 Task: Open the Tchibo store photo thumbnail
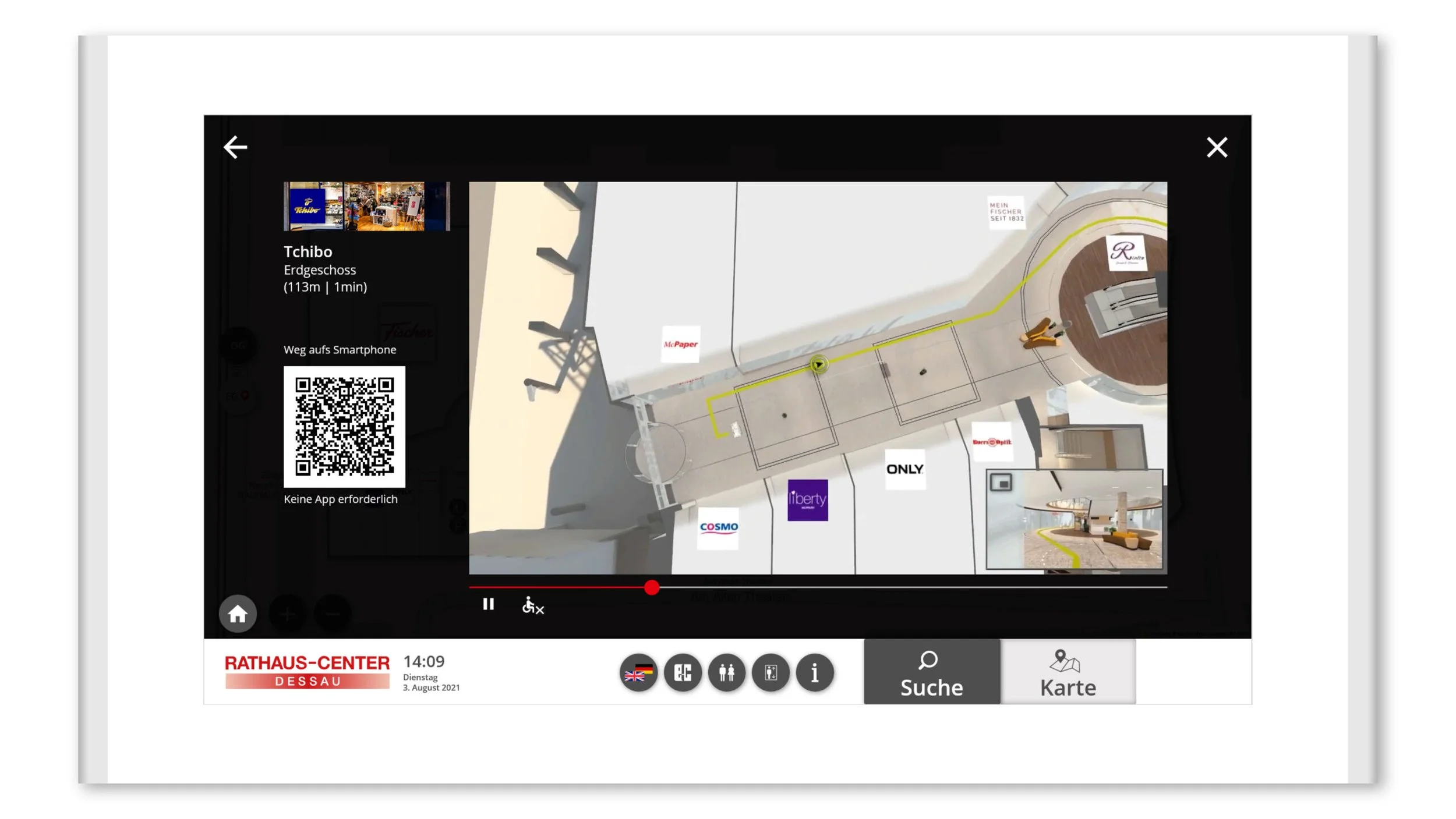366,207
